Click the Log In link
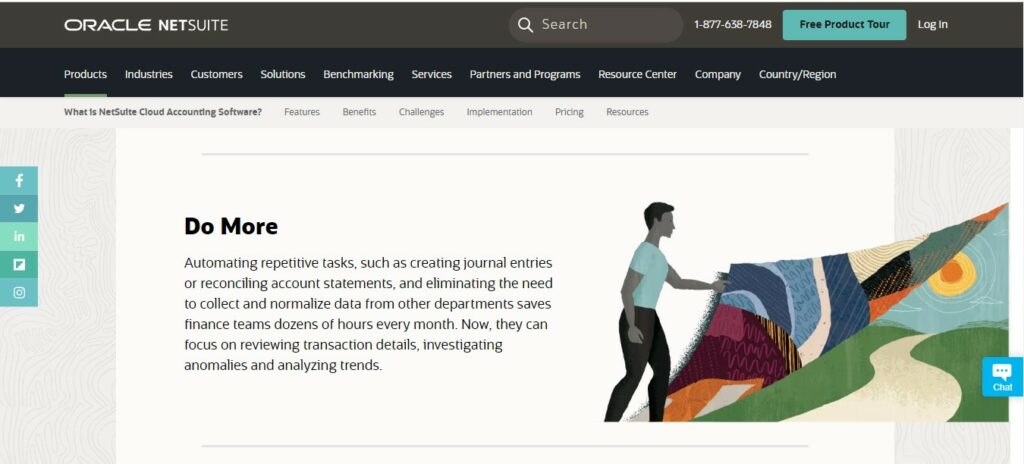Viewport: 1024px width, 464px height. click(933, 25)
